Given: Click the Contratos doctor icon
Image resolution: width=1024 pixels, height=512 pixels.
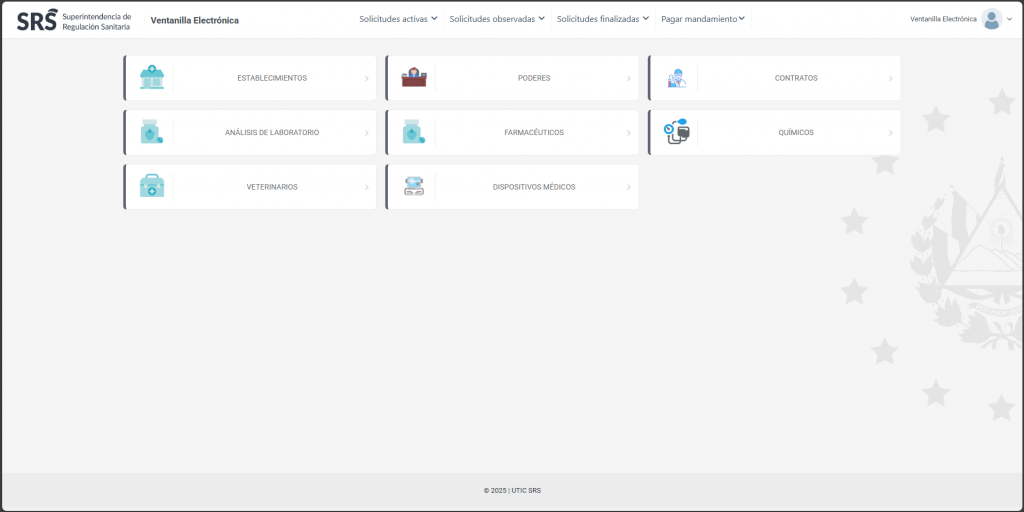Looking at the screenshot, I should tap(677, 78).
